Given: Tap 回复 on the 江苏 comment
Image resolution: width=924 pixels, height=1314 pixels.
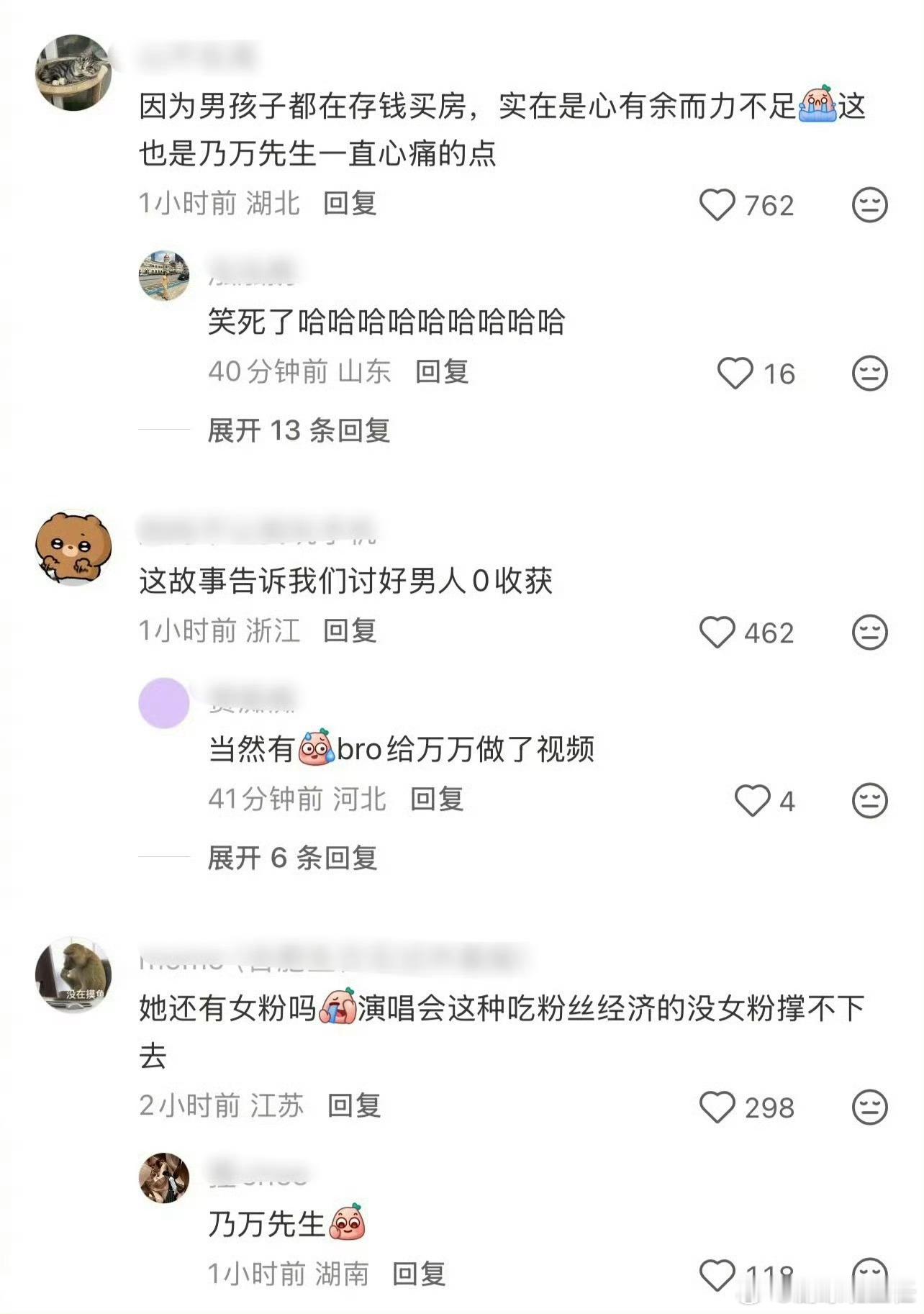Looking at the screenshot, I should 354,1106.
